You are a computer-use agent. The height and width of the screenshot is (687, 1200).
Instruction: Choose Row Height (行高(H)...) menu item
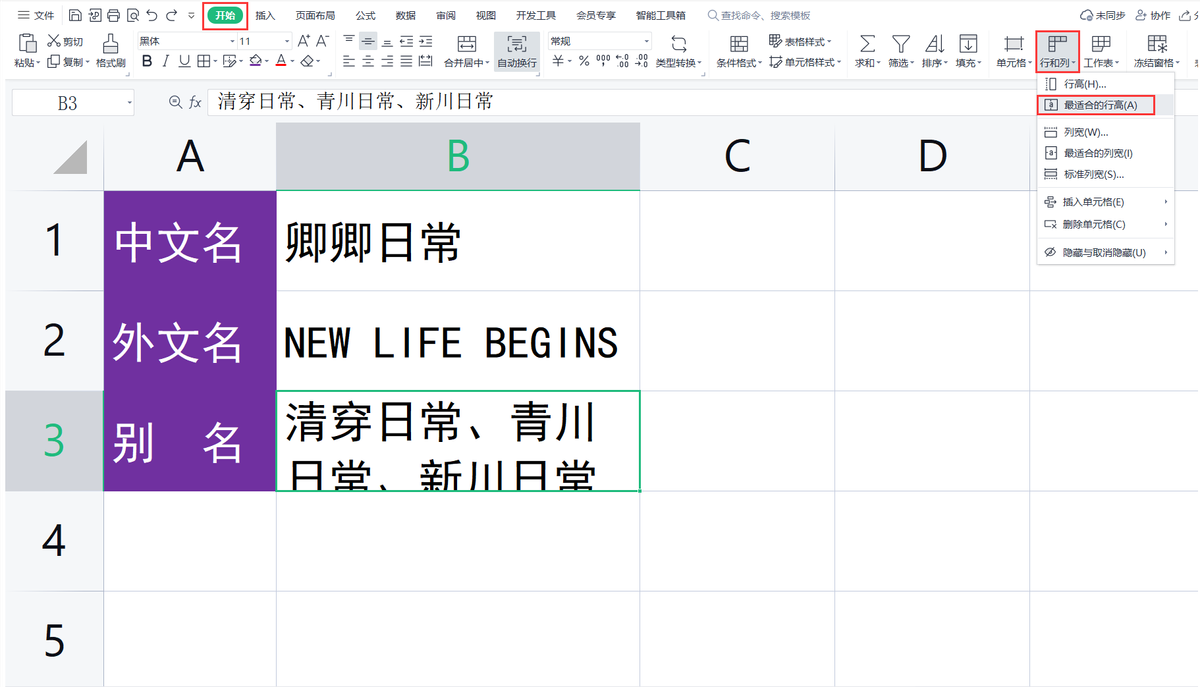pos(1105,84)
